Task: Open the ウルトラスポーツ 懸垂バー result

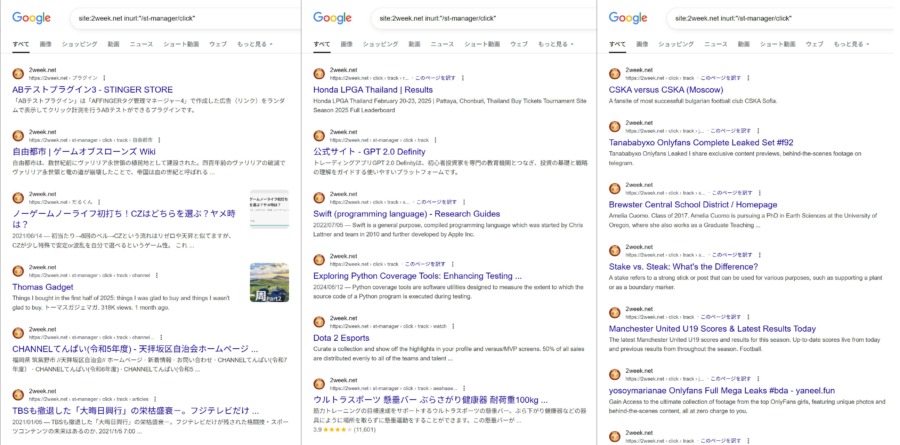Action: click(430, 400)
